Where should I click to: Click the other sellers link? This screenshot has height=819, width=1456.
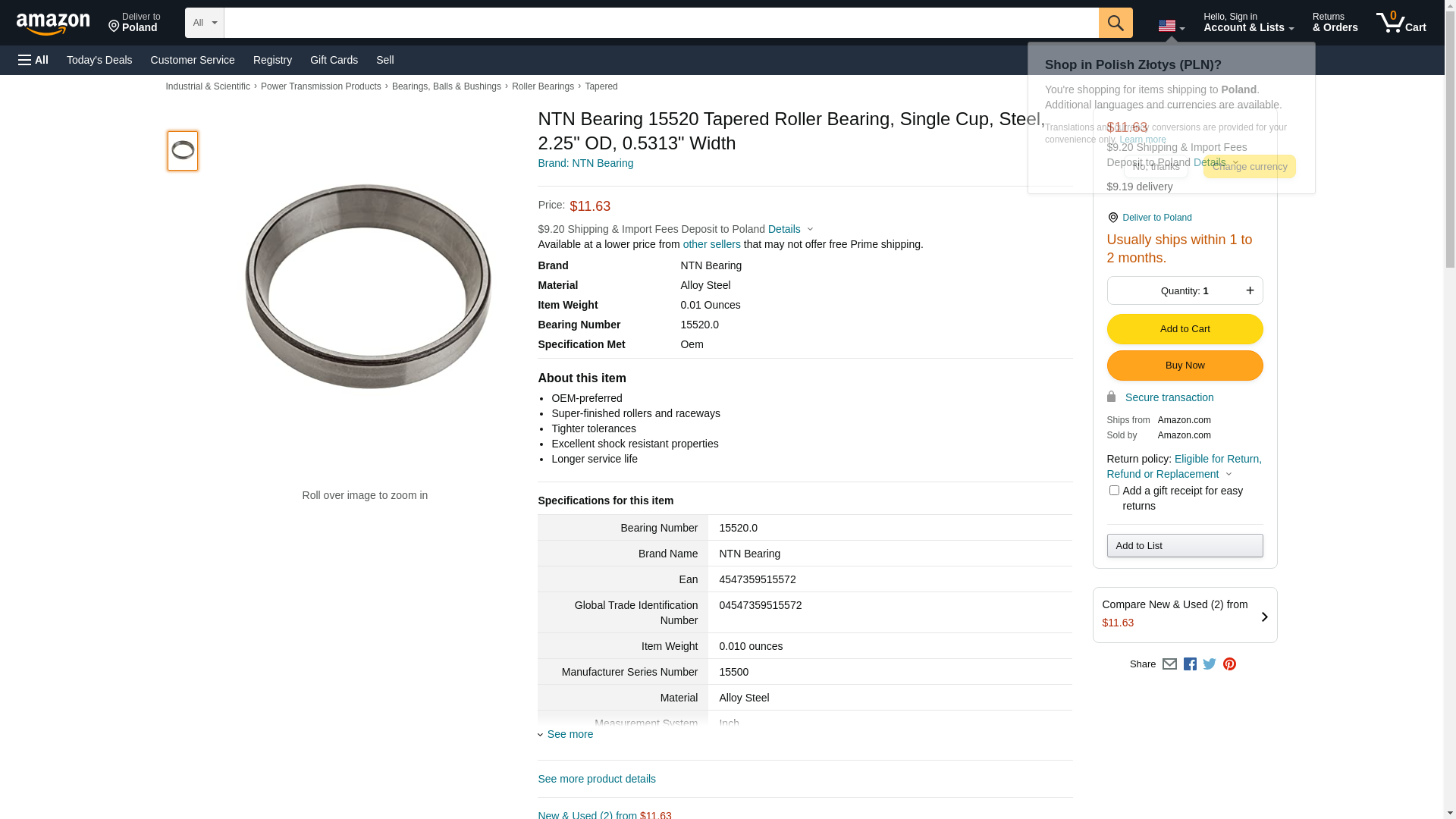coord(711,244)
